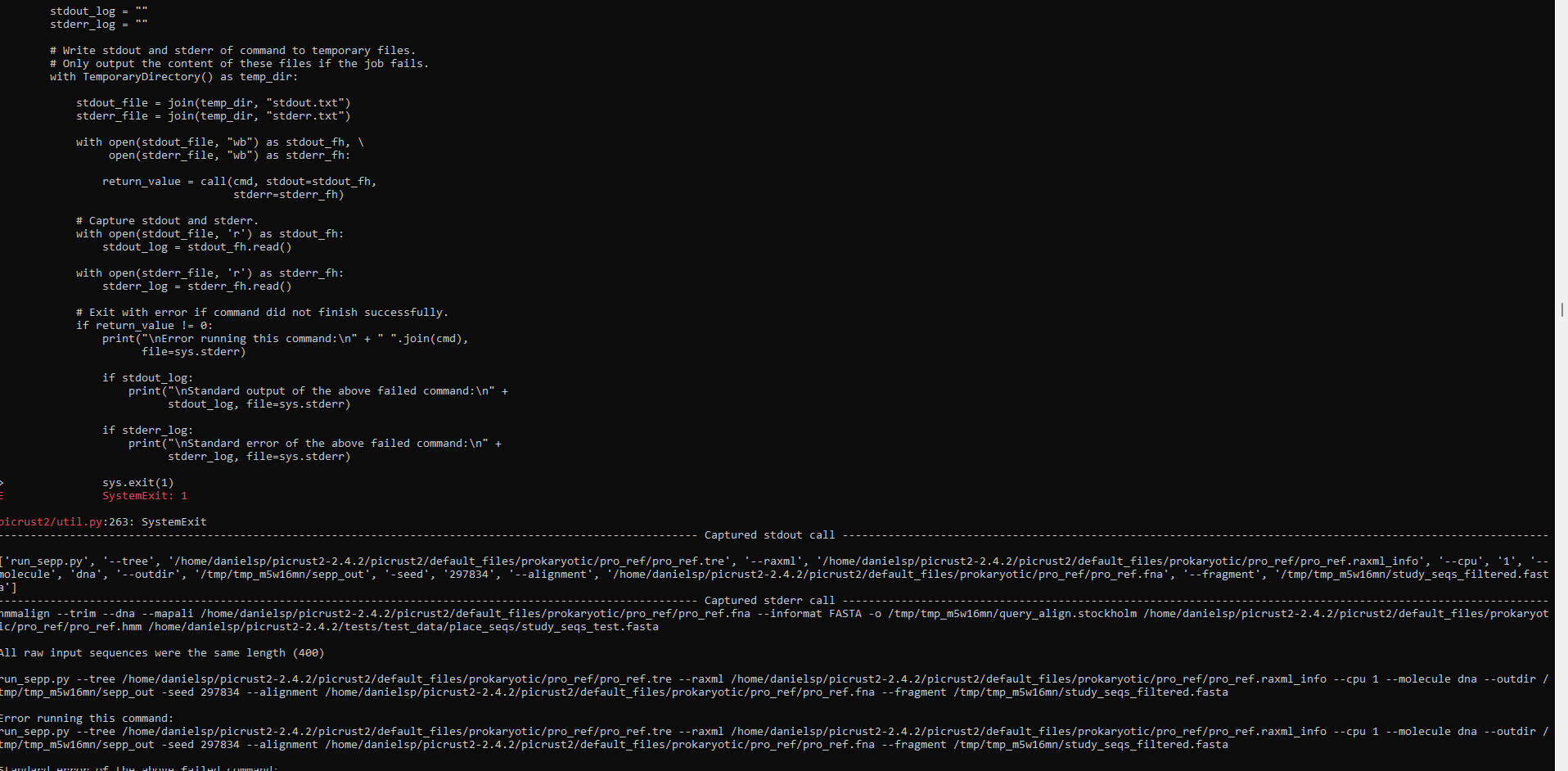
Task: Click the 'hmmalign --trim --dna' command line
Action: (x=773, y=620)
